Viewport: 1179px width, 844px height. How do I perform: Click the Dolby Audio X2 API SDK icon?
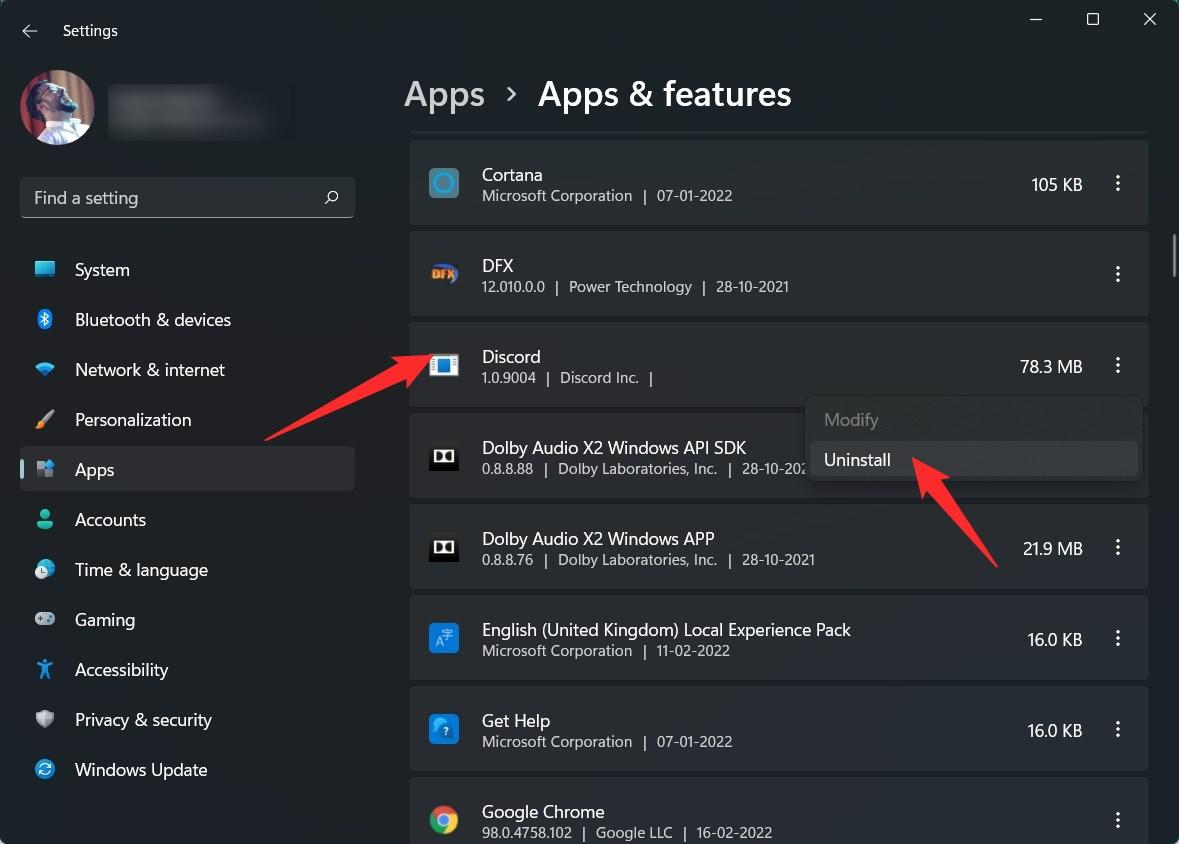[x=444, y=457]
